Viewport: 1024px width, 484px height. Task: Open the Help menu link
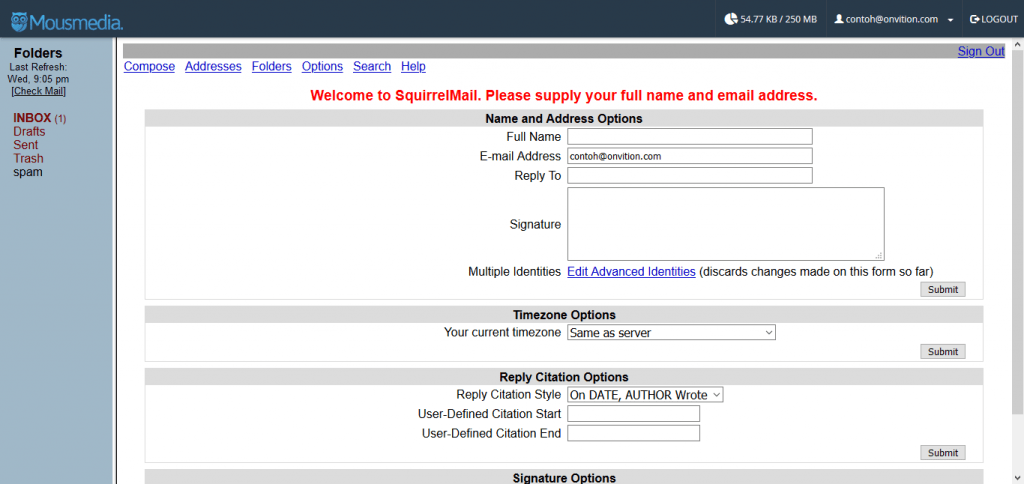point(413,66)
